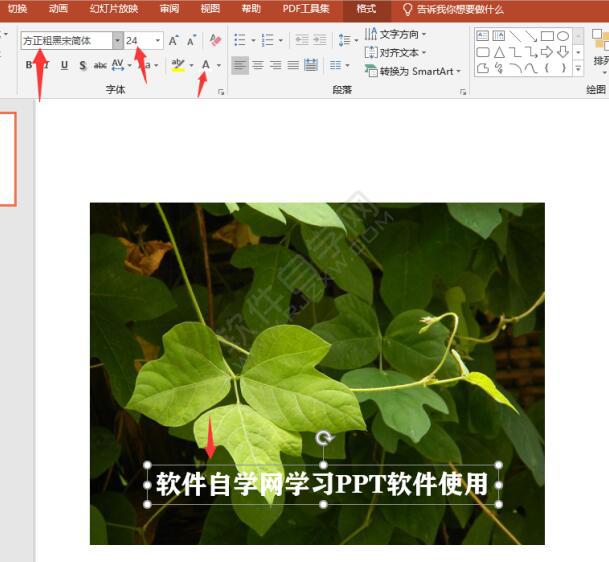Expand the shapes gallery more button
This screenshot has width=609, height=562.
click(x=578, y=68)
